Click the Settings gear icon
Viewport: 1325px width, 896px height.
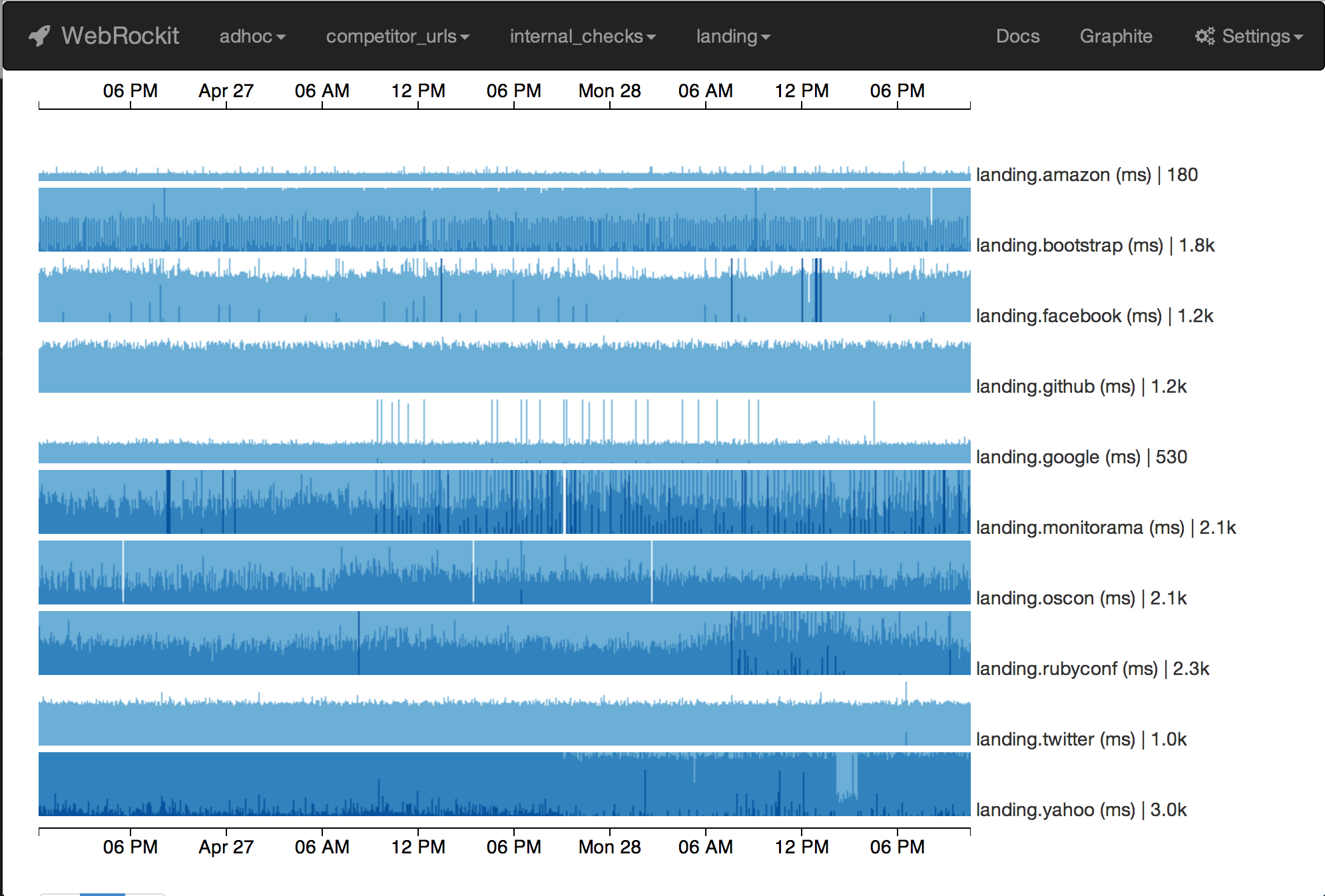pos(1204,36)
